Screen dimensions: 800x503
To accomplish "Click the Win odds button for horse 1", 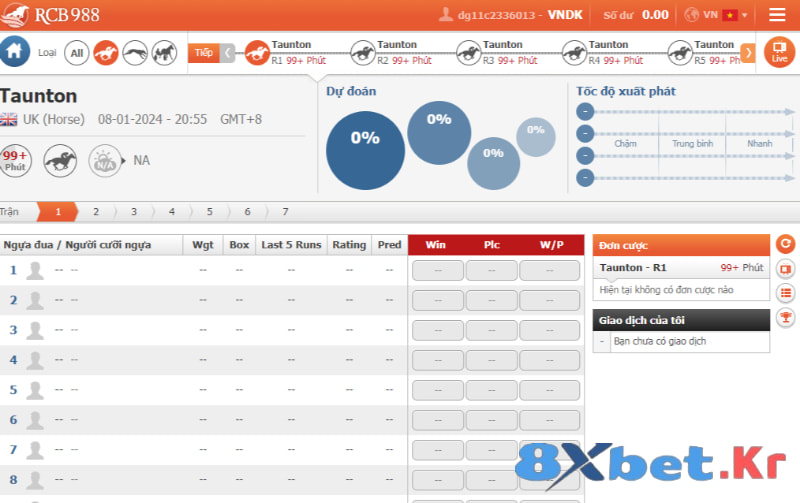I will tap(437, 270).
